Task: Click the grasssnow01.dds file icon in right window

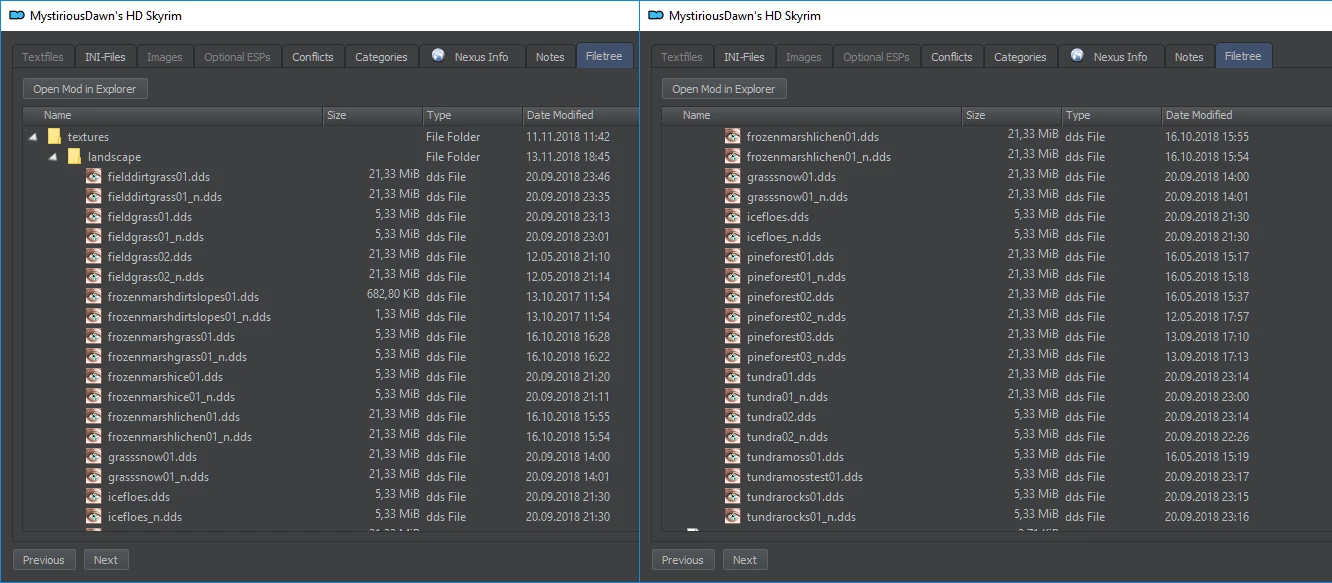Action: 733,177
